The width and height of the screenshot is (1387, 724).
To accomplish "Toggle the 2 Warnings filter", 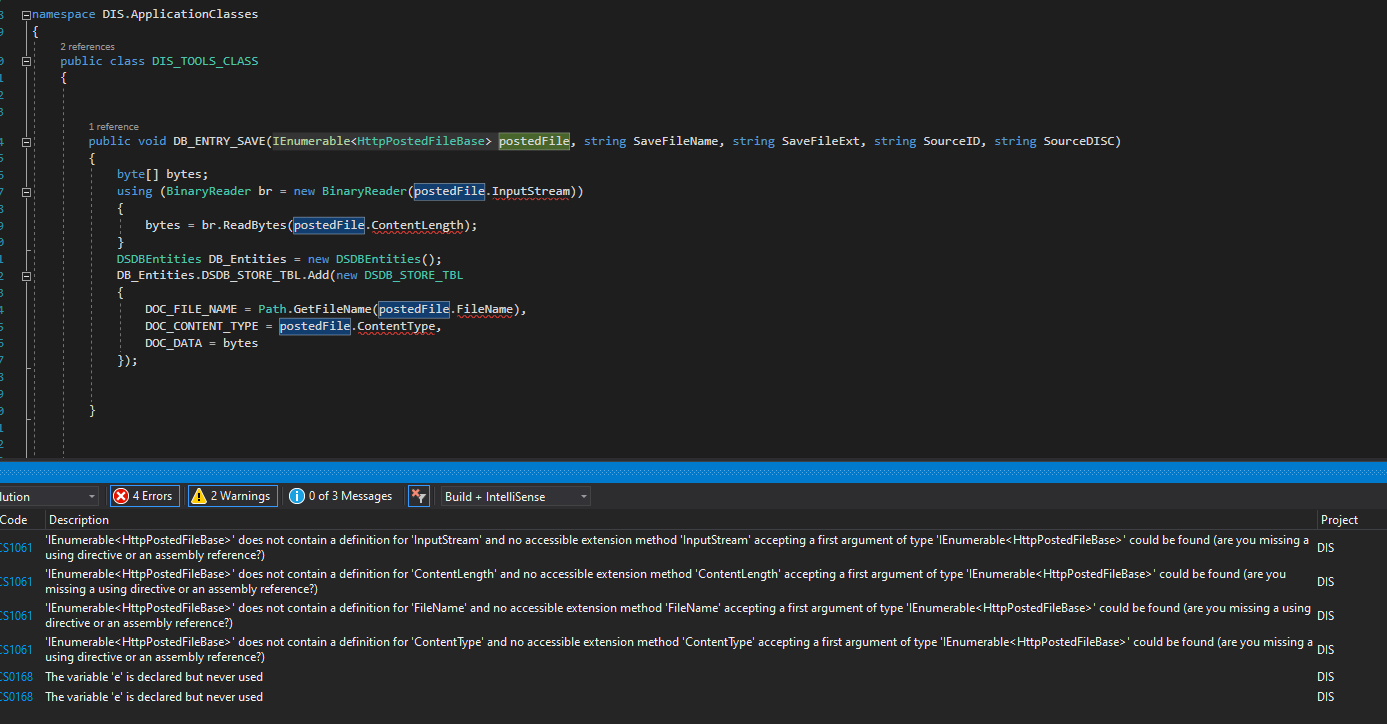I will tap(231, 496).
